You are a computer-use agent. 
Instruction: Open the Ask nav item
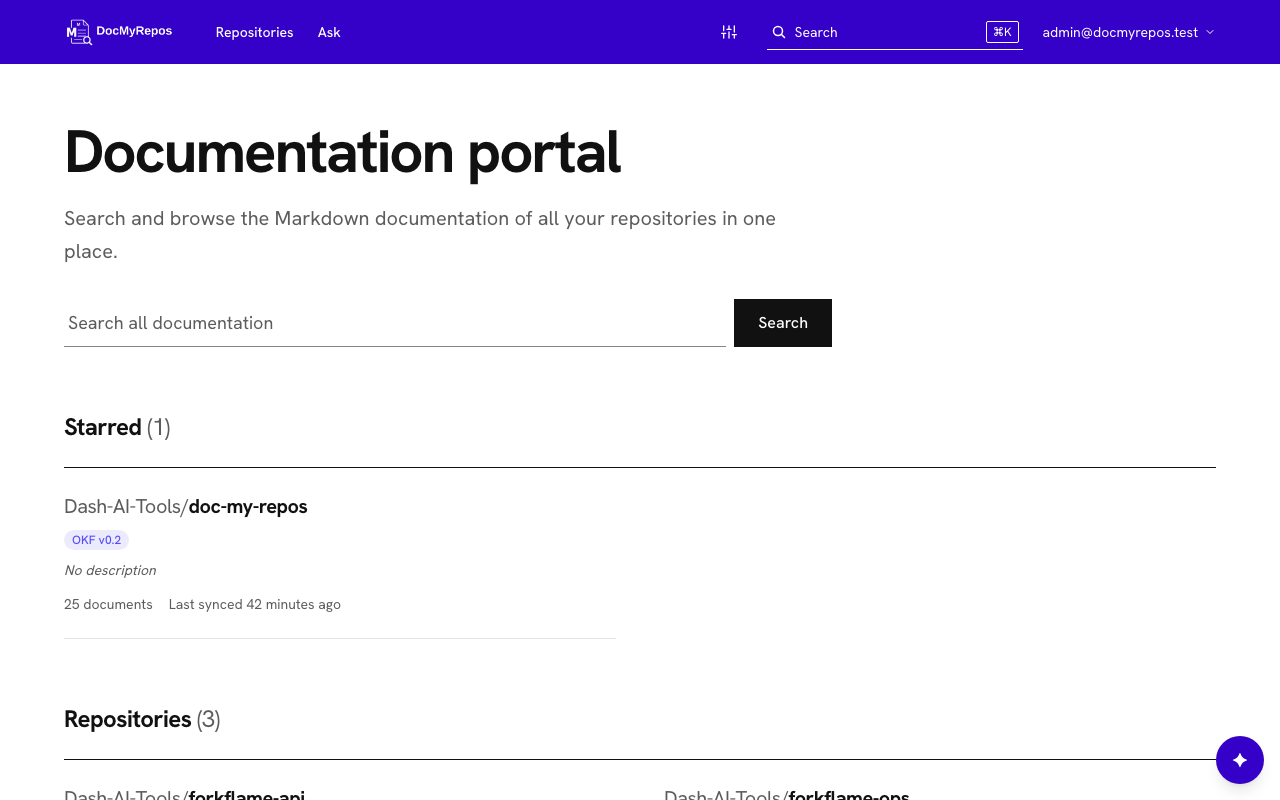329,32
